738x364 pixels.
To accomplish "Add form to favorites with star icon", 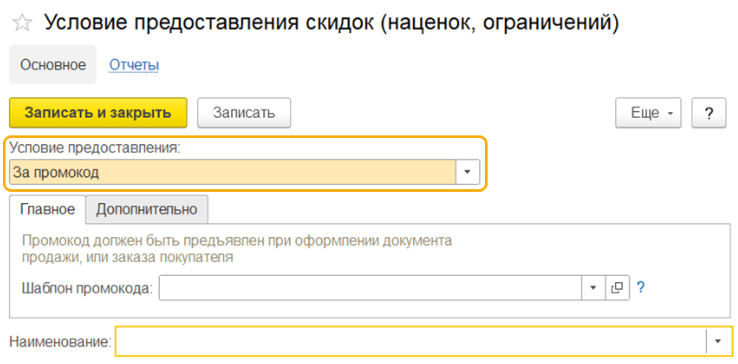I will [23, 23].
